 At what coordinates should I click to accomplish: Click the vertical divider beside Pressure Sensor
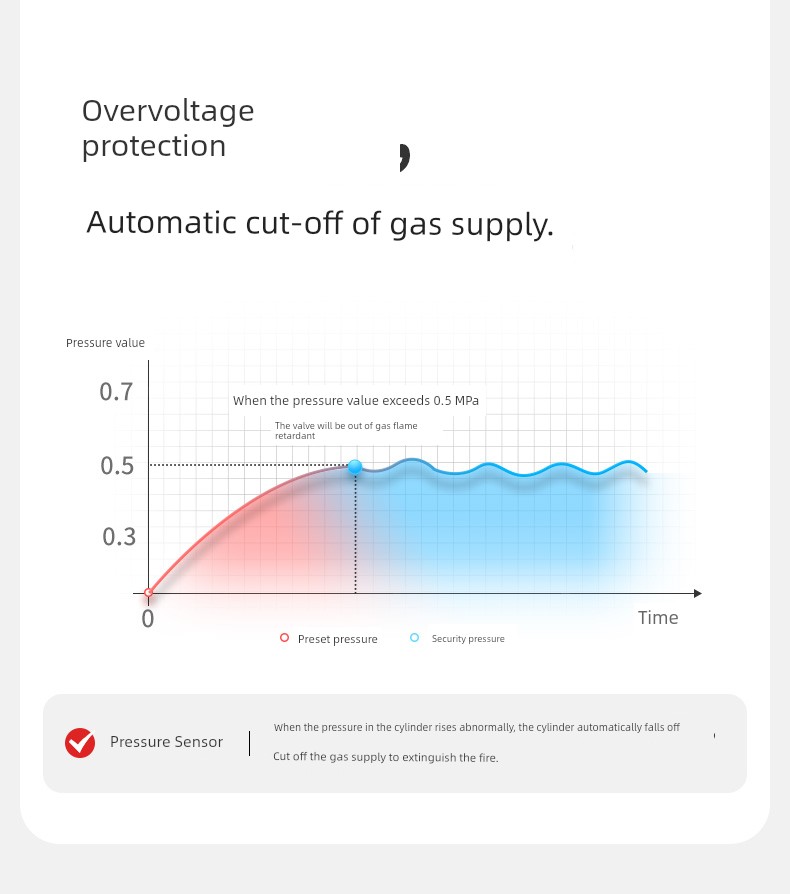coord(250,742)
